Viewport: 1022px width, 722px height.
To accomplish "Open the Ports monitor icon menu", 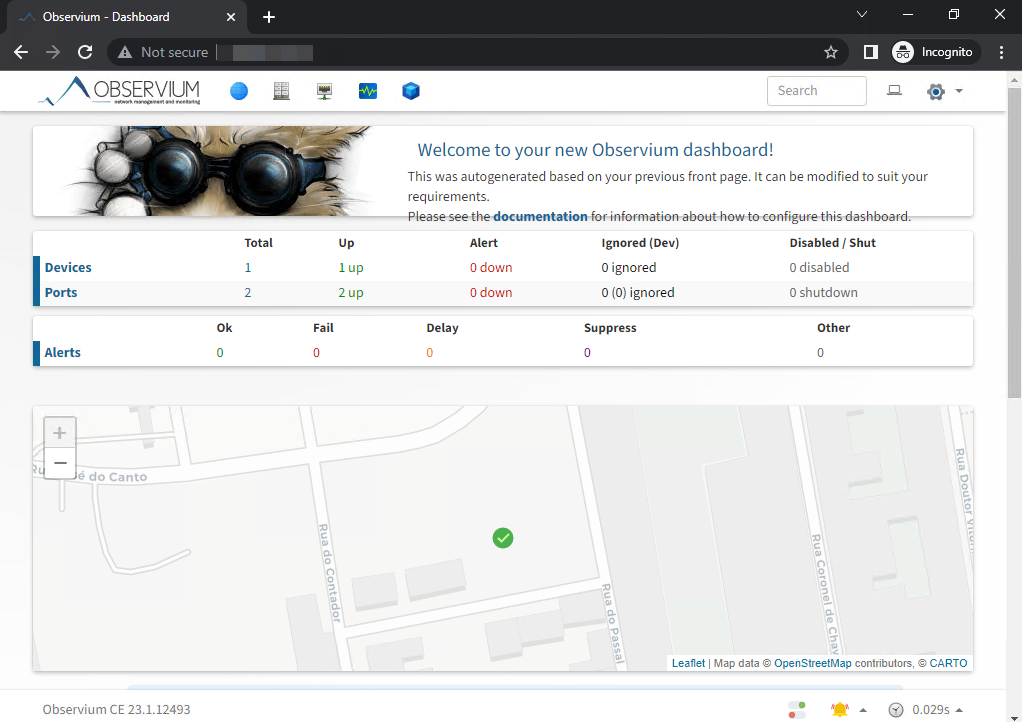I will 324,90.
